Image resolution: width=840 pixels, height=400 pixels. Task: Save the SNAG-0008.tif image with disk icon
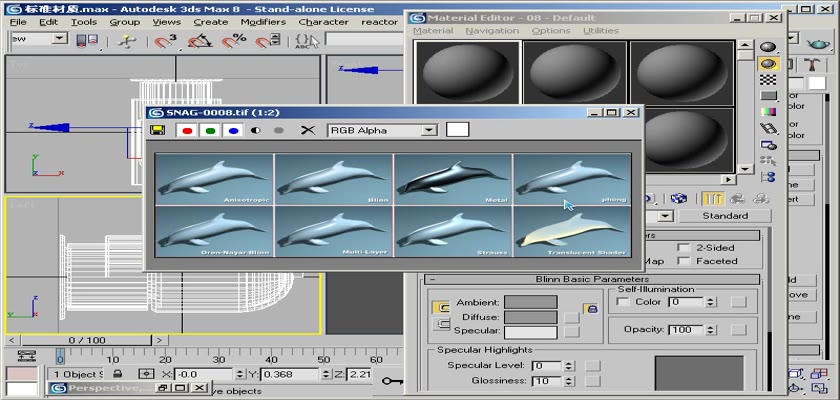pos(157,130)
